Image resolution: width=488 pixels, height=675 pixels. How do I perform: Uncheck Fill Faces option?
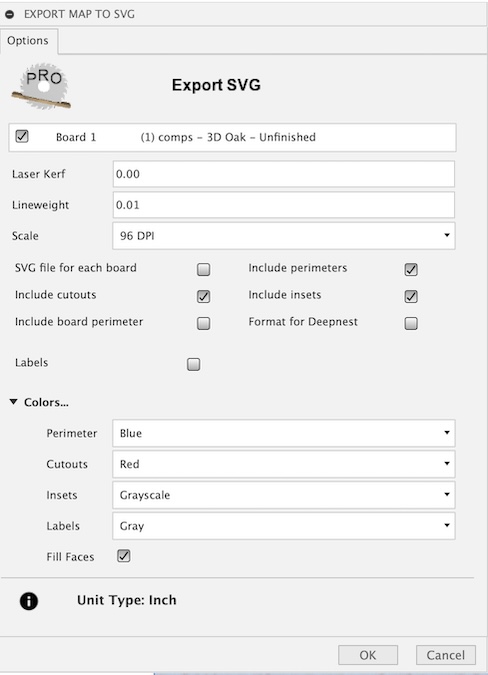124,556
